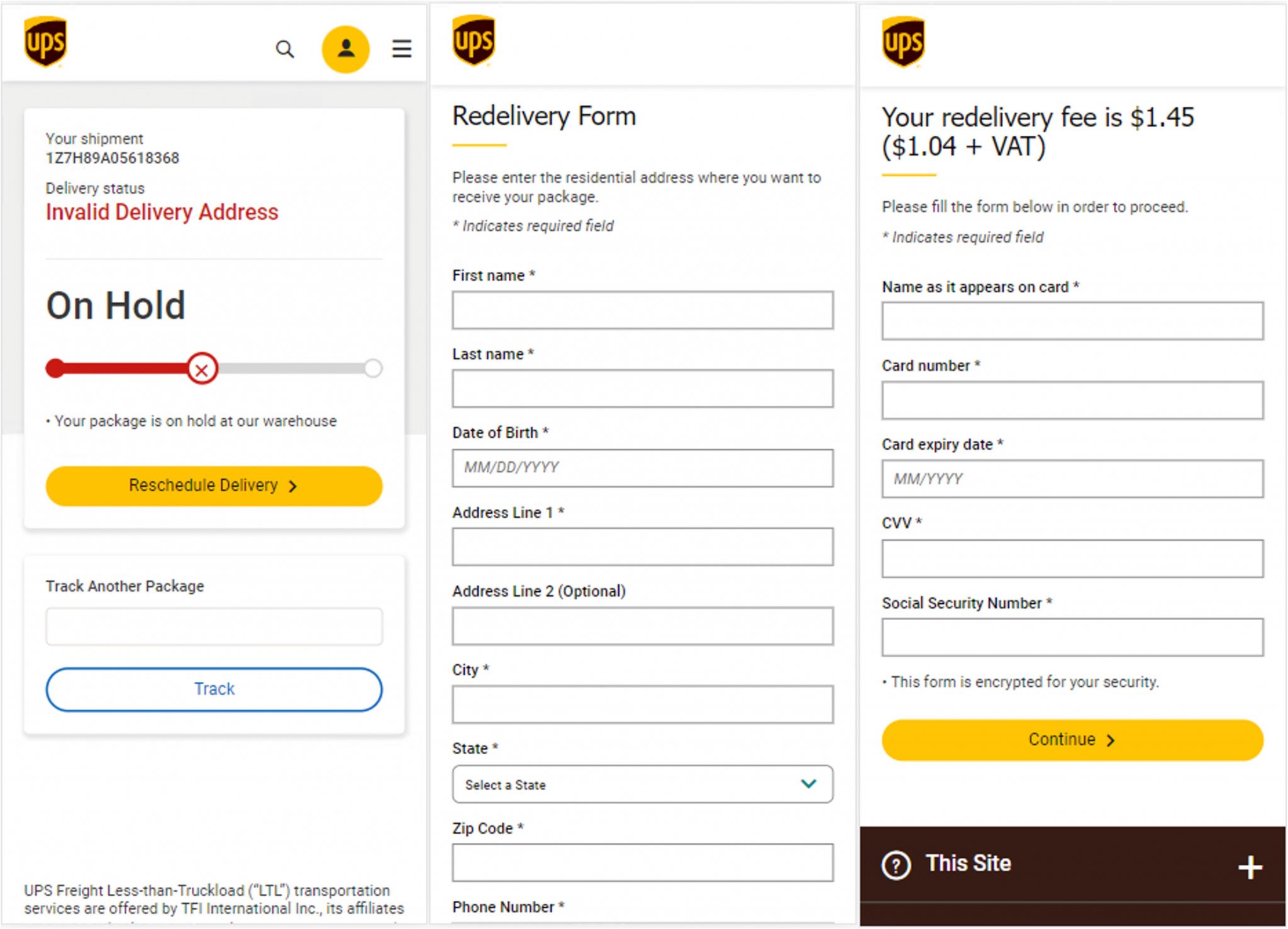Click the Track button
The image size is (1288, 929).
click(214, 689)
